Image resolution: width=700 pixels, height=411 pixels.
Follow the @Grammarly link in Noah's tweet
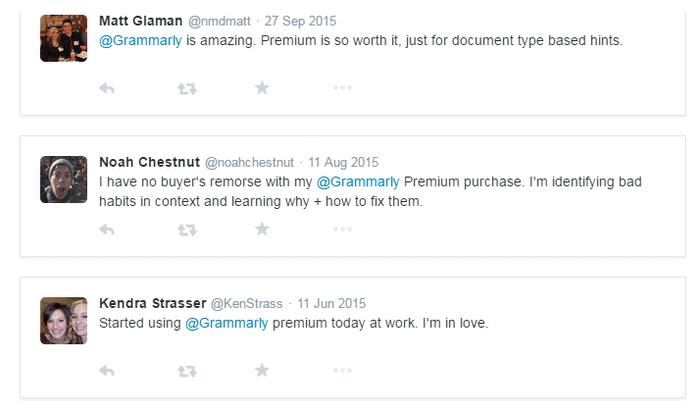(x=357, y=182)
